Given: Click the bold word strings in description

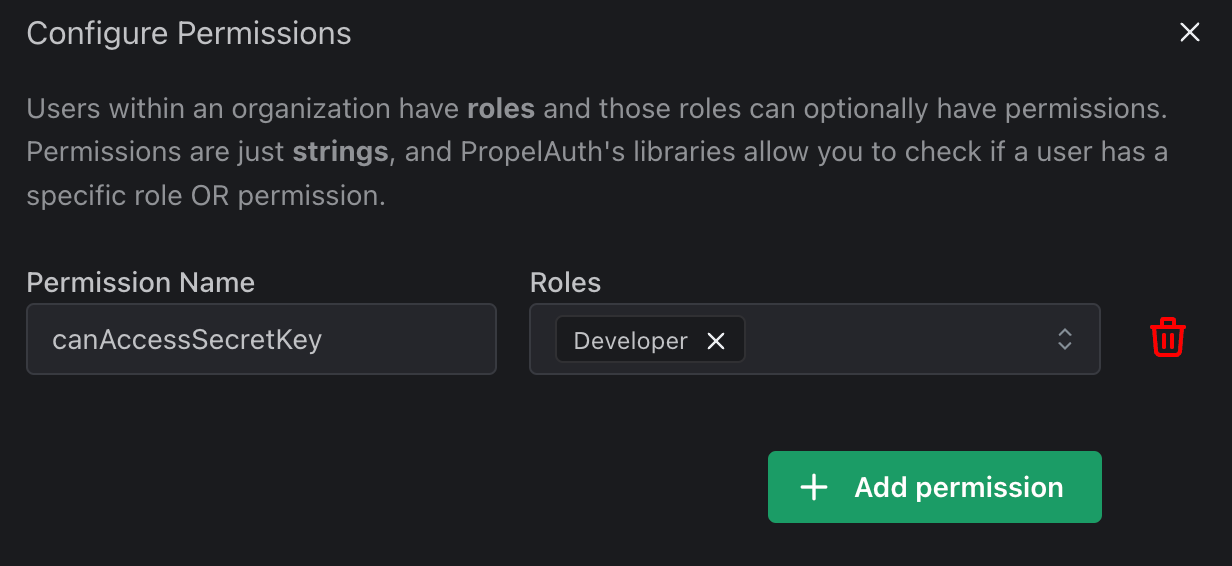Looking at the screenshot, I should [x=340, y=152].
